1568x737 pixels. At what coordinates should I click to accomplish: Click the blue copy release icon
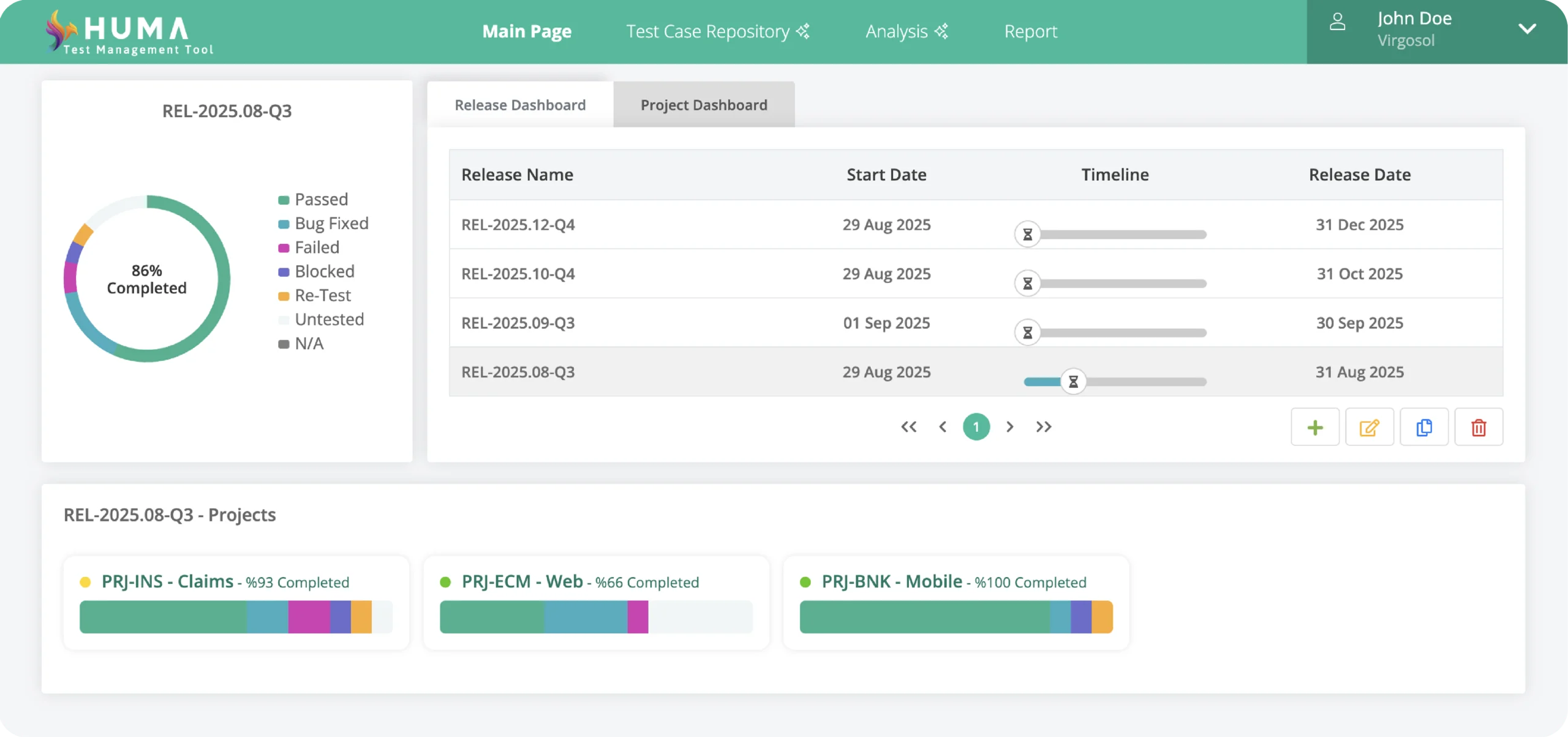tap(1424, 427)
